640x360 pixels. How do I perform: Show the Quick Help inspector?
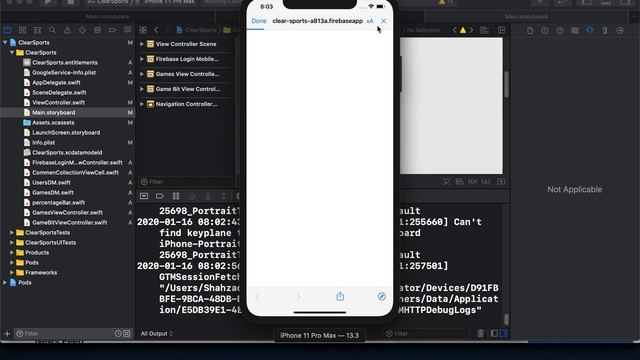(x=560, y=30)
